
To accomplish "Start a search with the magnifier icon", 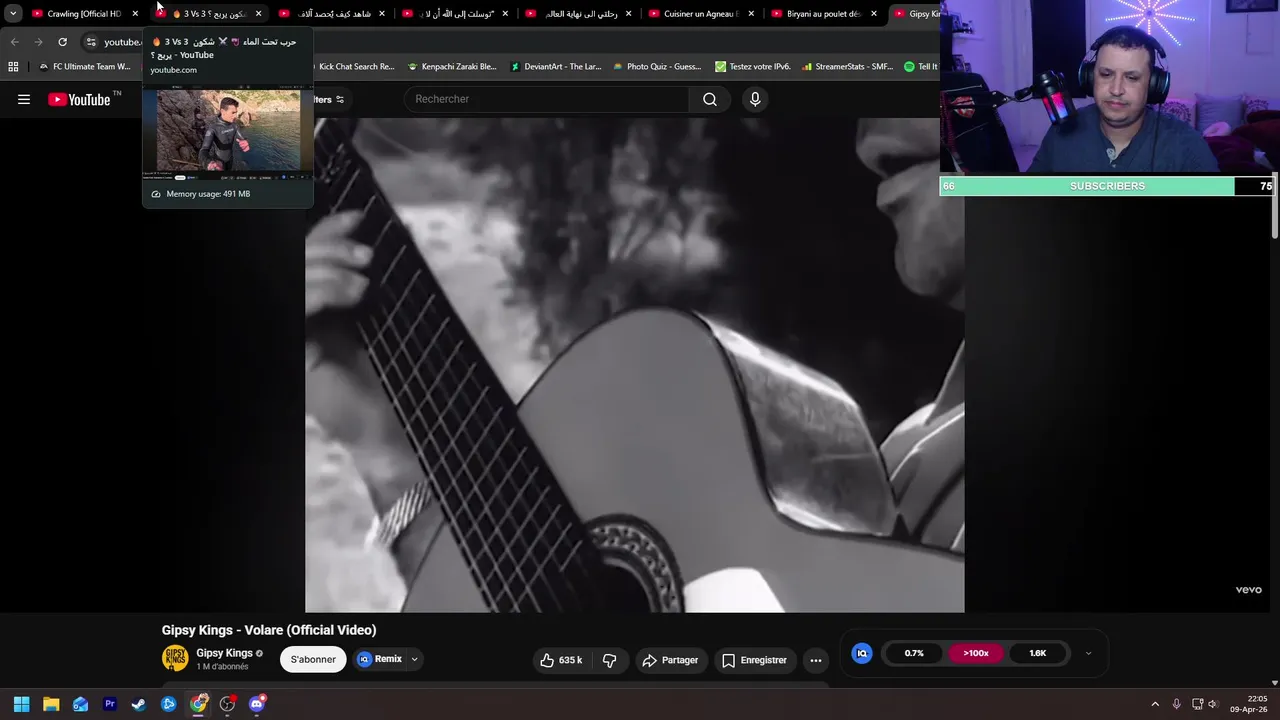I will click(710, 99).
